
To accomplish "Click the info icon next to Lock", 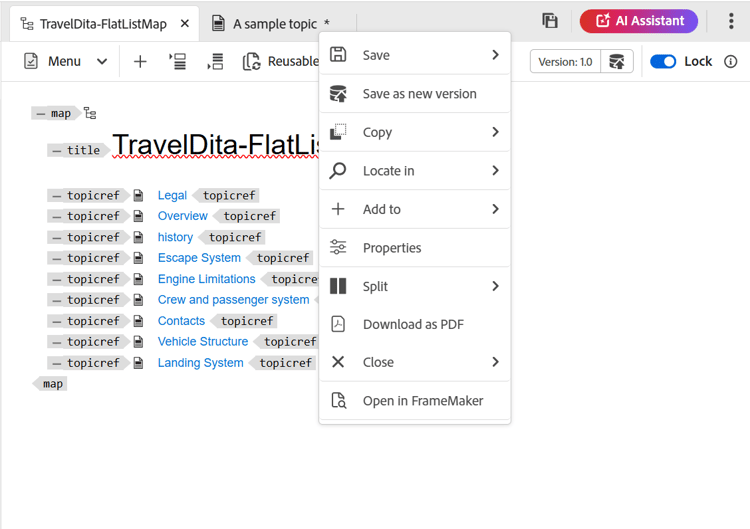I will click(730, 62).
